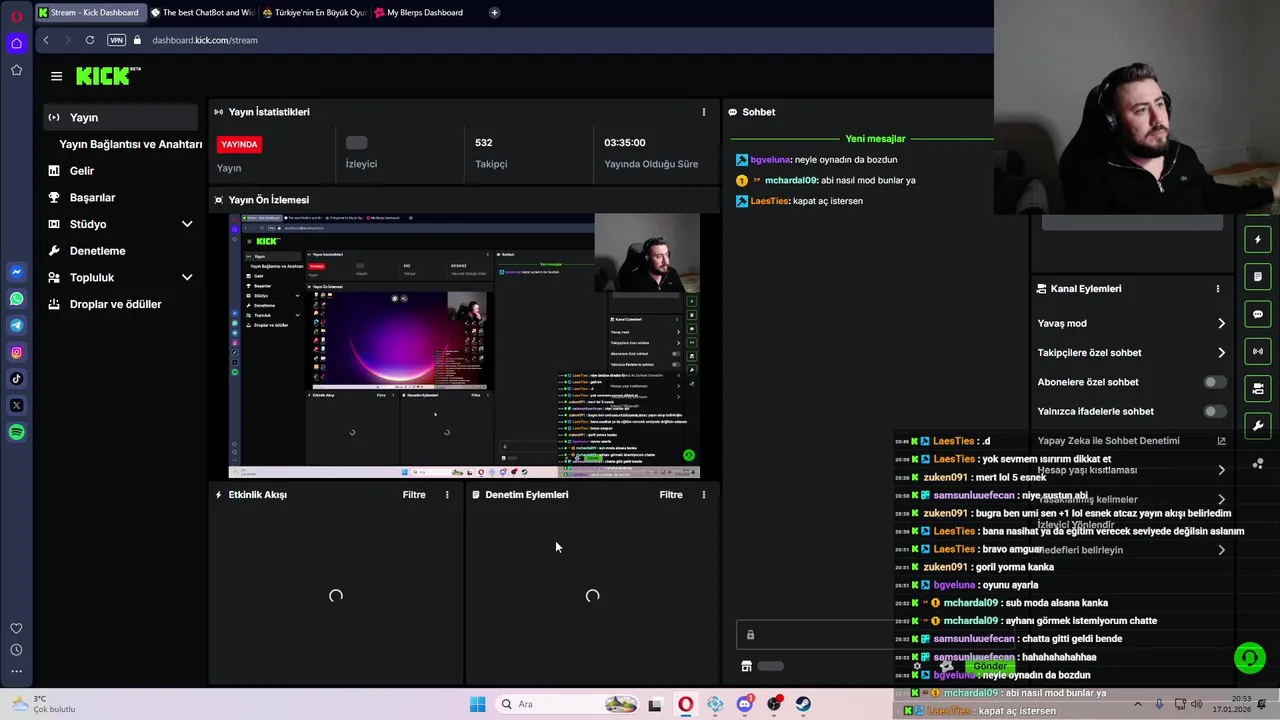This screenshot has height=720, width=1280.
Task: Open Telegram in Opera sidebar
Action: (16, 325)
